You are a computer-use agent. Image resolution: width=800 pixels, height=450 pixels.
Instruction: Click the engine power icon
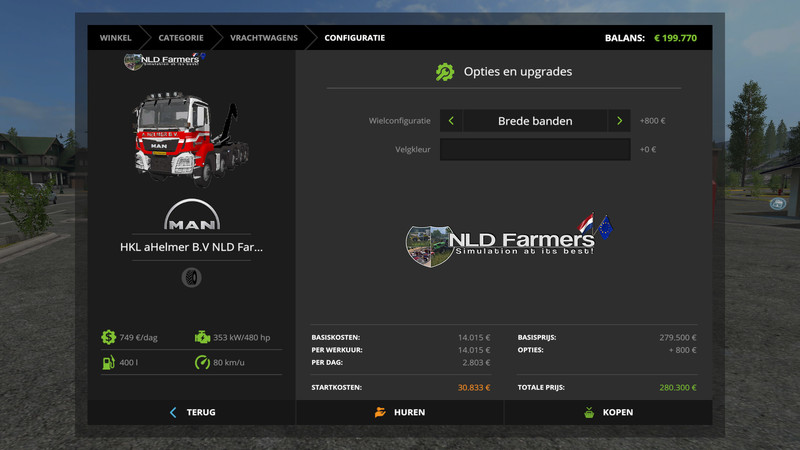(x=203, y=337)
